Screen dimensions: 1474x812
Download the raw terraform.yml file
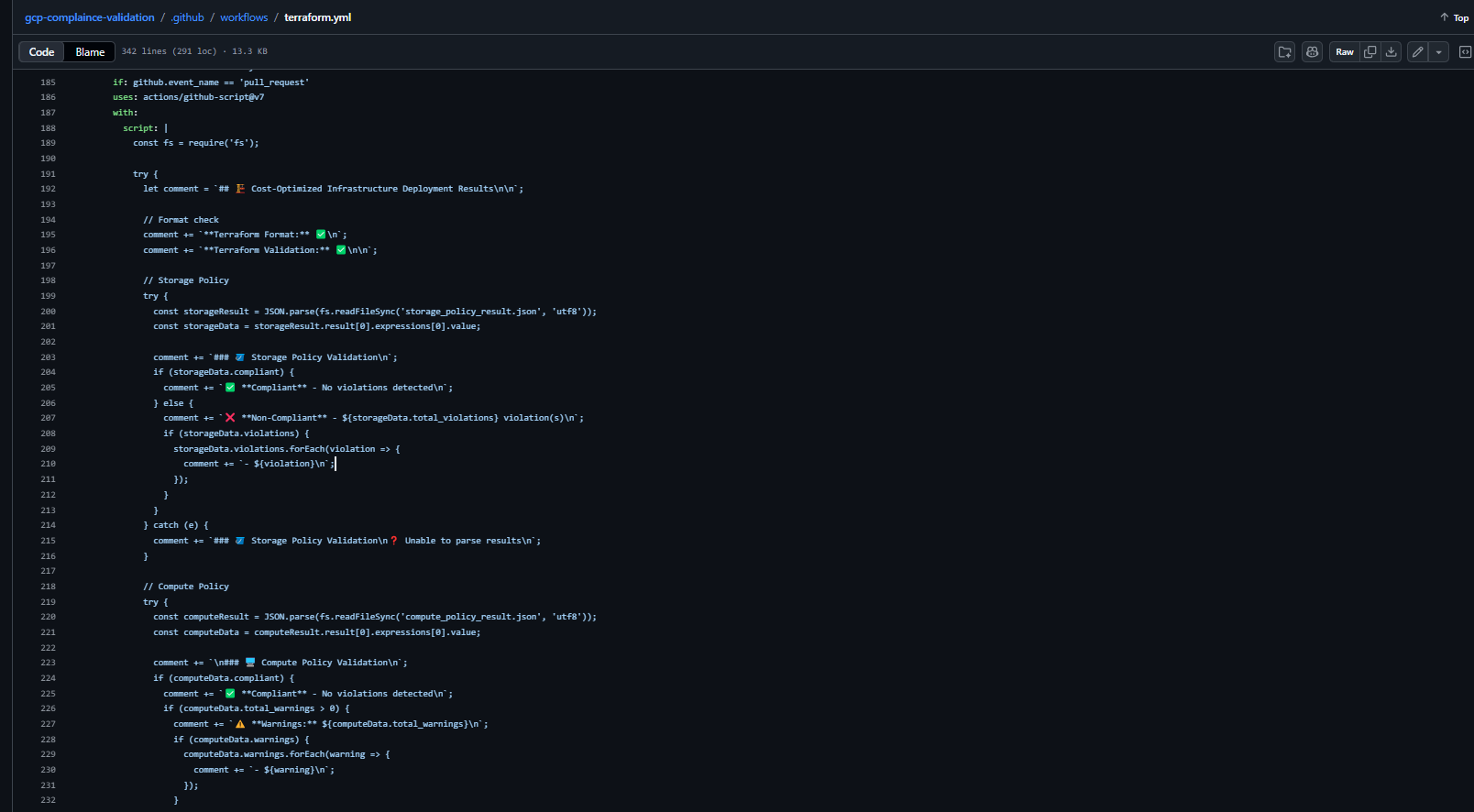(x=1391, y=52)
